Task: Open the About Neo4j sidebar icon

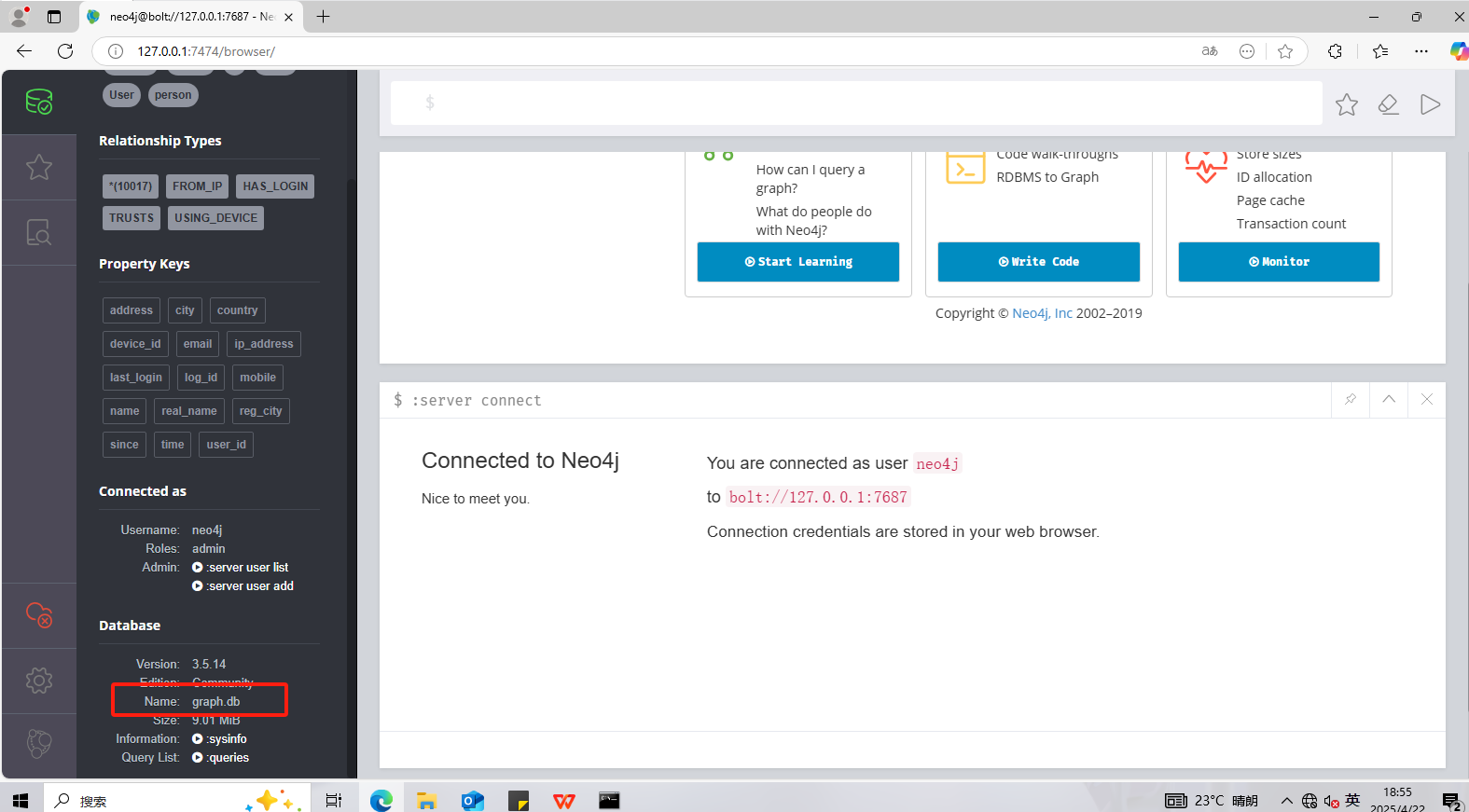Action: coord(39,744)
